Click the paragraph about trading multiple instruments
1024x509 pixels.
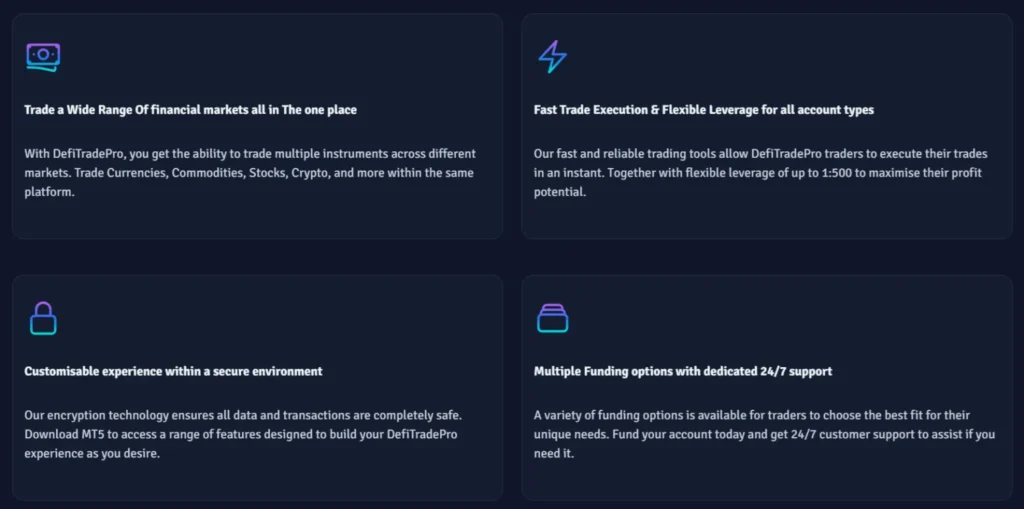(x=250, y=173)
